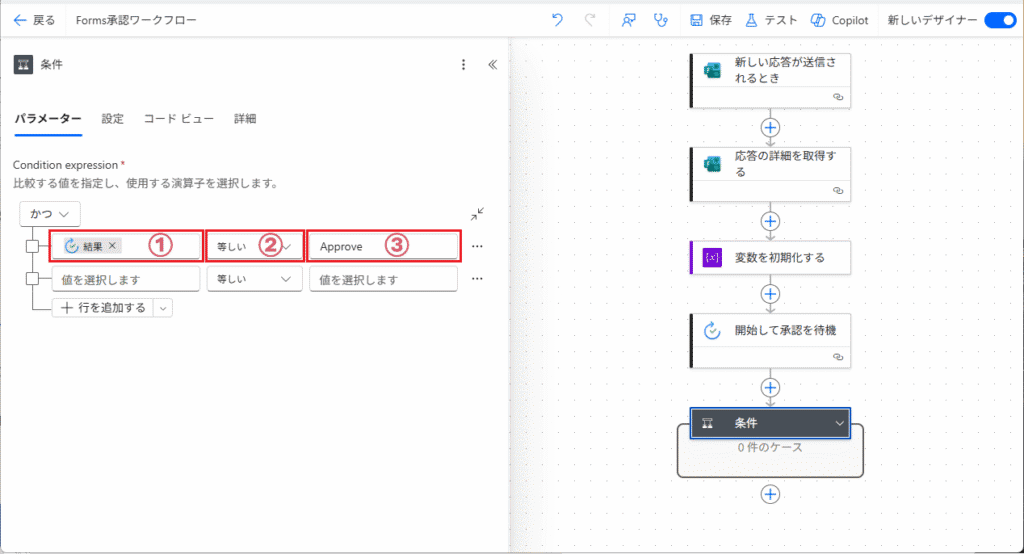
Task: Click the Forms承認ワークフロー flow title
Action: [136, 20]
